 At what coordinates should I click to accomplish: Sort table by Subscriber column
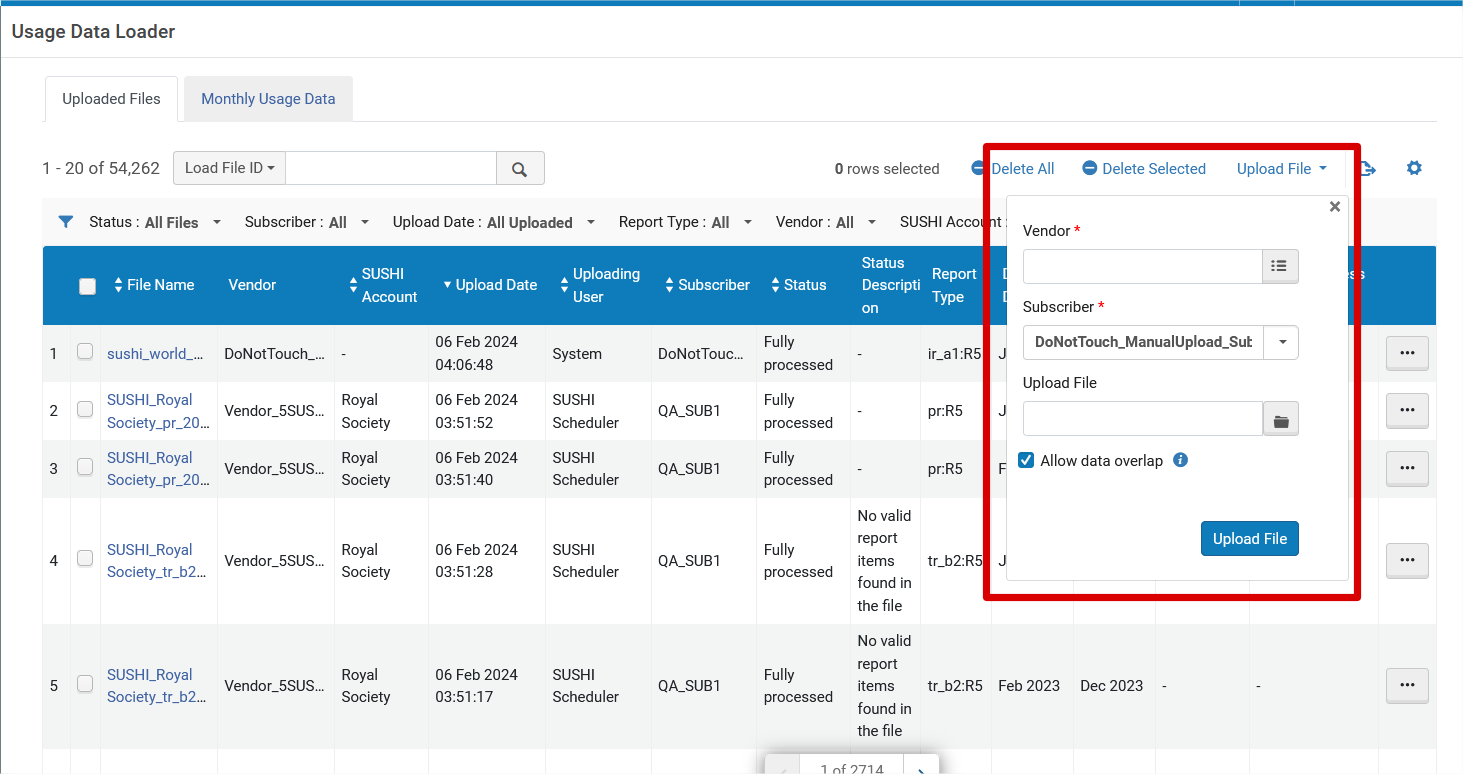[707, 285]
